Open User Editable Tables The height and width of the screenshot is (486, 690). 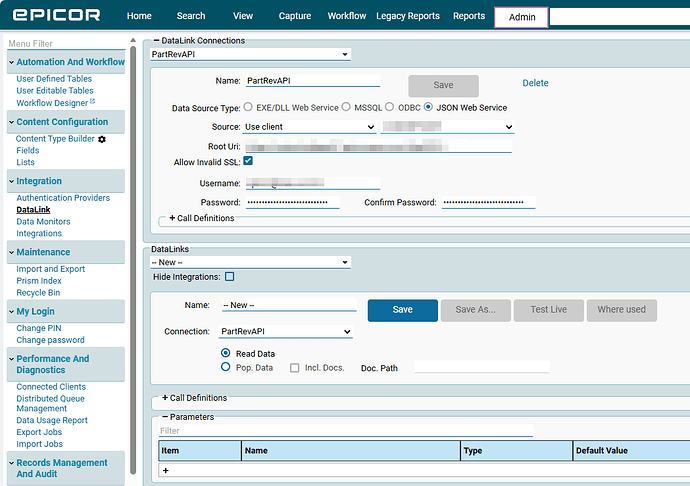[x=55, y=91]
